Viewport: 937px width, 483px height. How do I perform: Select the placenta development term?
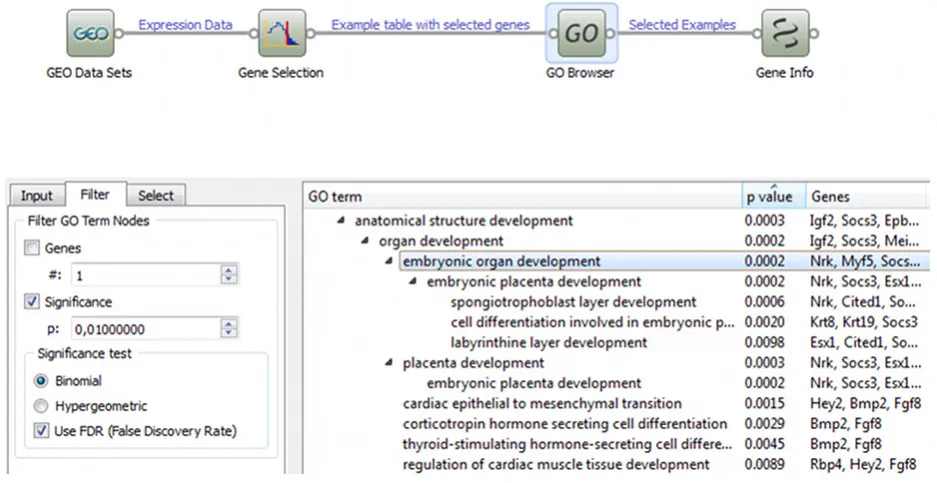(x=473, y=363)
